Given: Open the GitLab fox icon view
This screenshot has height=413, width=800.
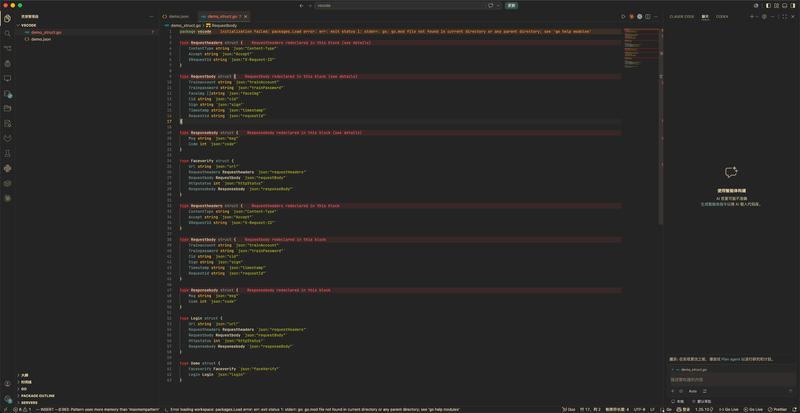Looking at the screenshot, I should [8, 138].
